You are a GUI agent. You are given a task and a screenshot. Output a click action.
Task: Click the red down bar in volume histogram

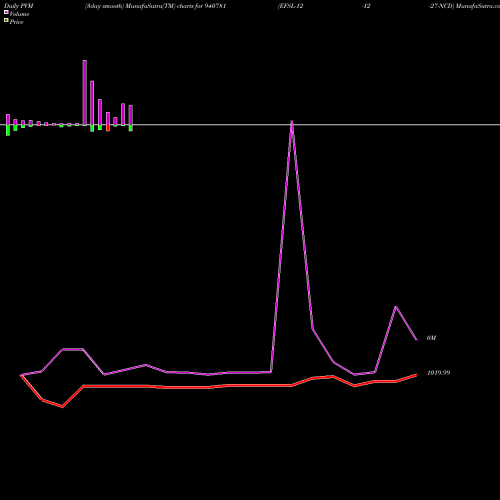108,128
